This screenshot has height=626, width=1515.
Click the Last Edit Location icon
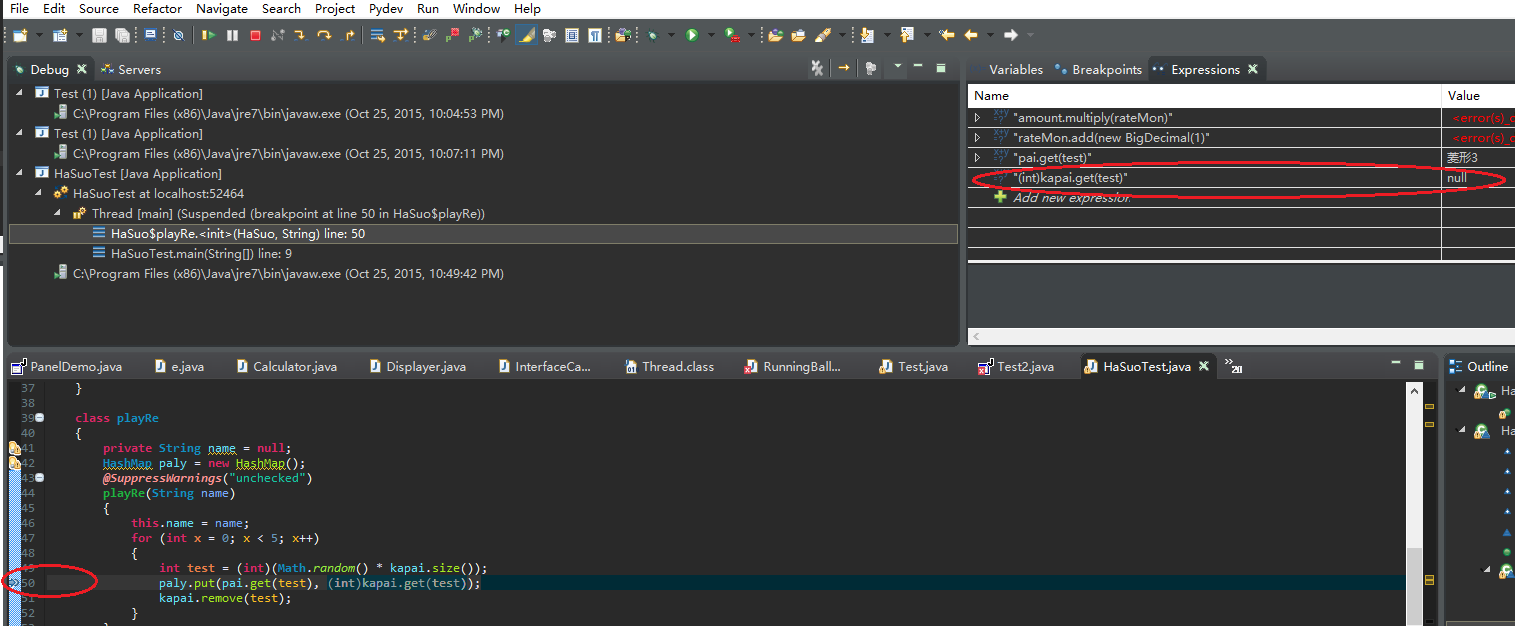946,35
